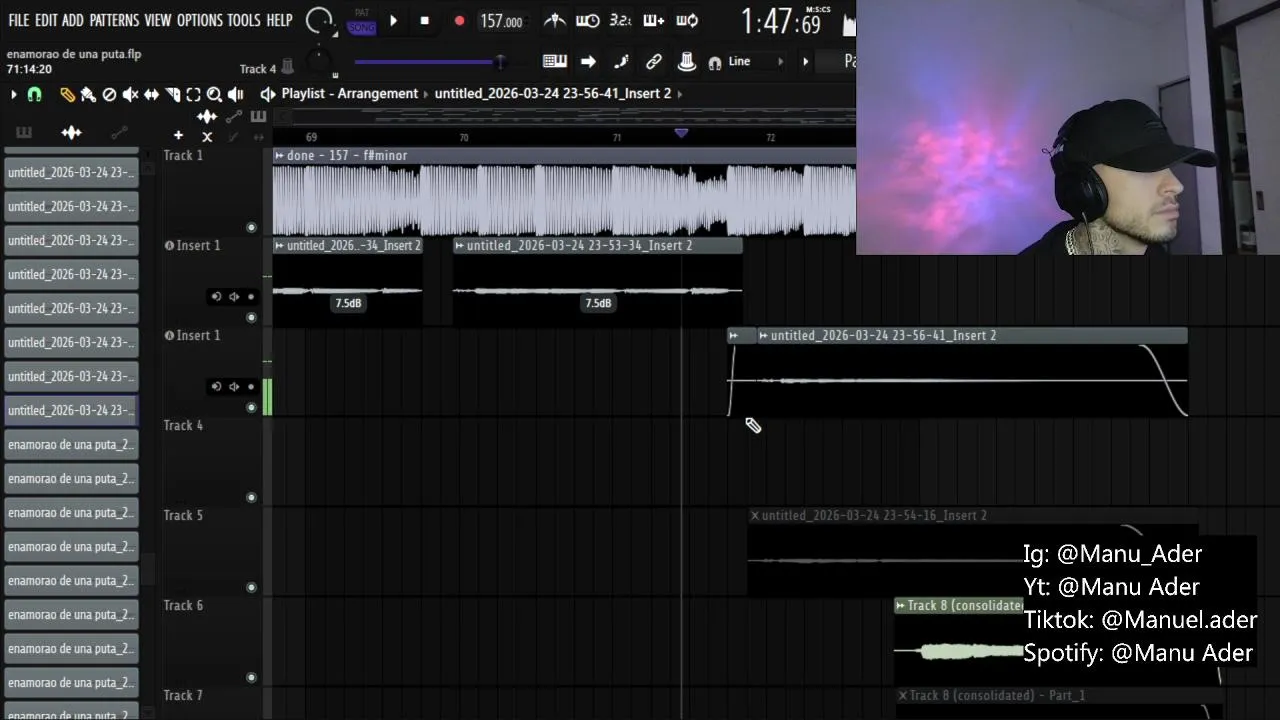
Task: Open the HELP menu
Action: tap(279, 20)
